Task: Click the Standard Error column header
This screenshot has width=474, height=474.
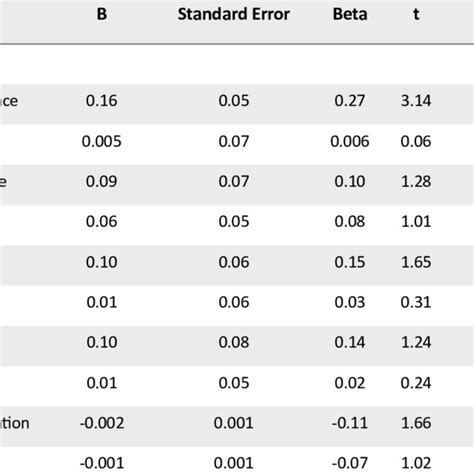Action: pyautogui.click(x=234, y=14)
